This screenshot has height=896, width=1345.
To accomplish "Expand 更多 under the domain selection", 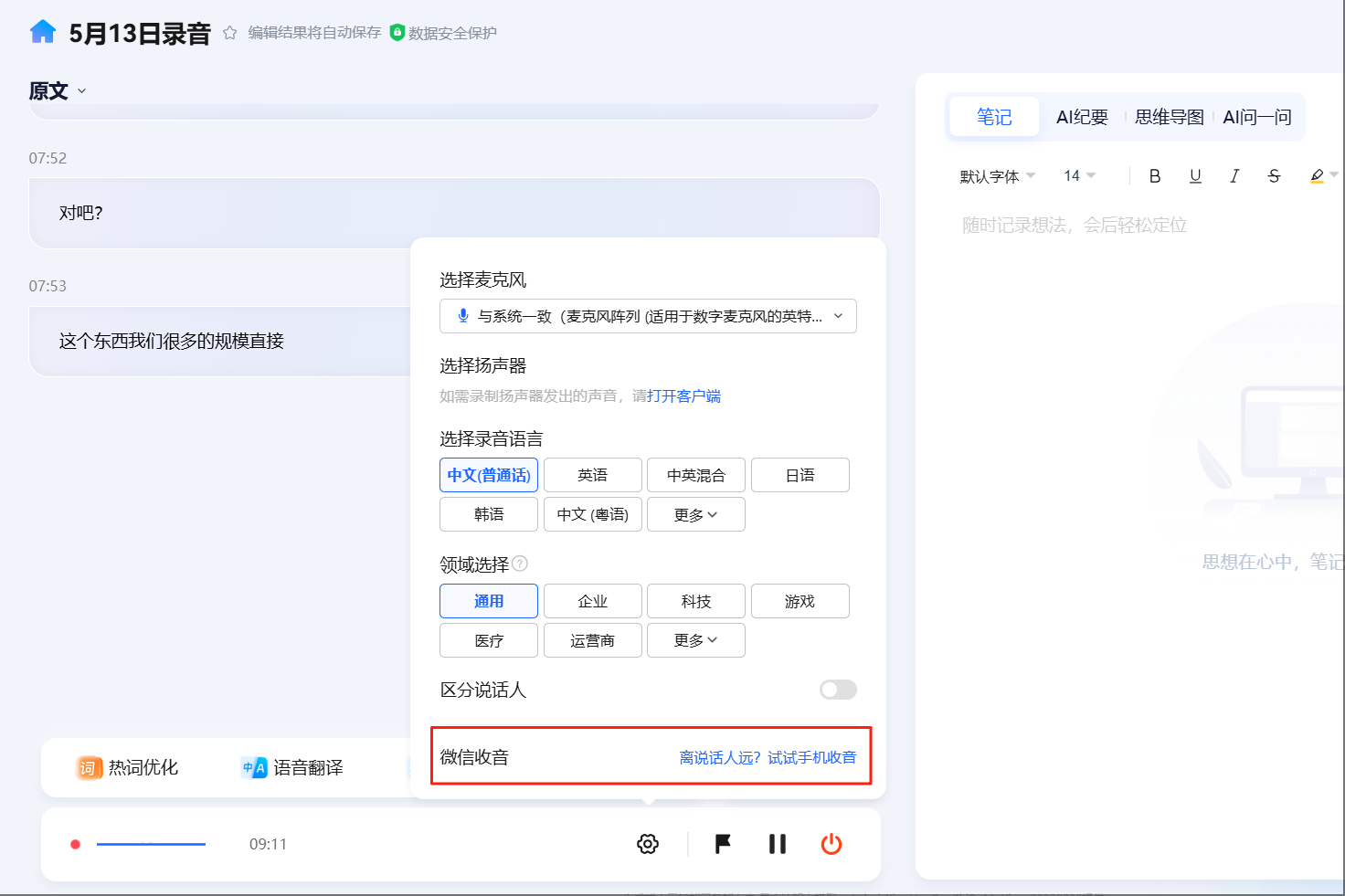I will pyautogui.click(x=696, y=640).
